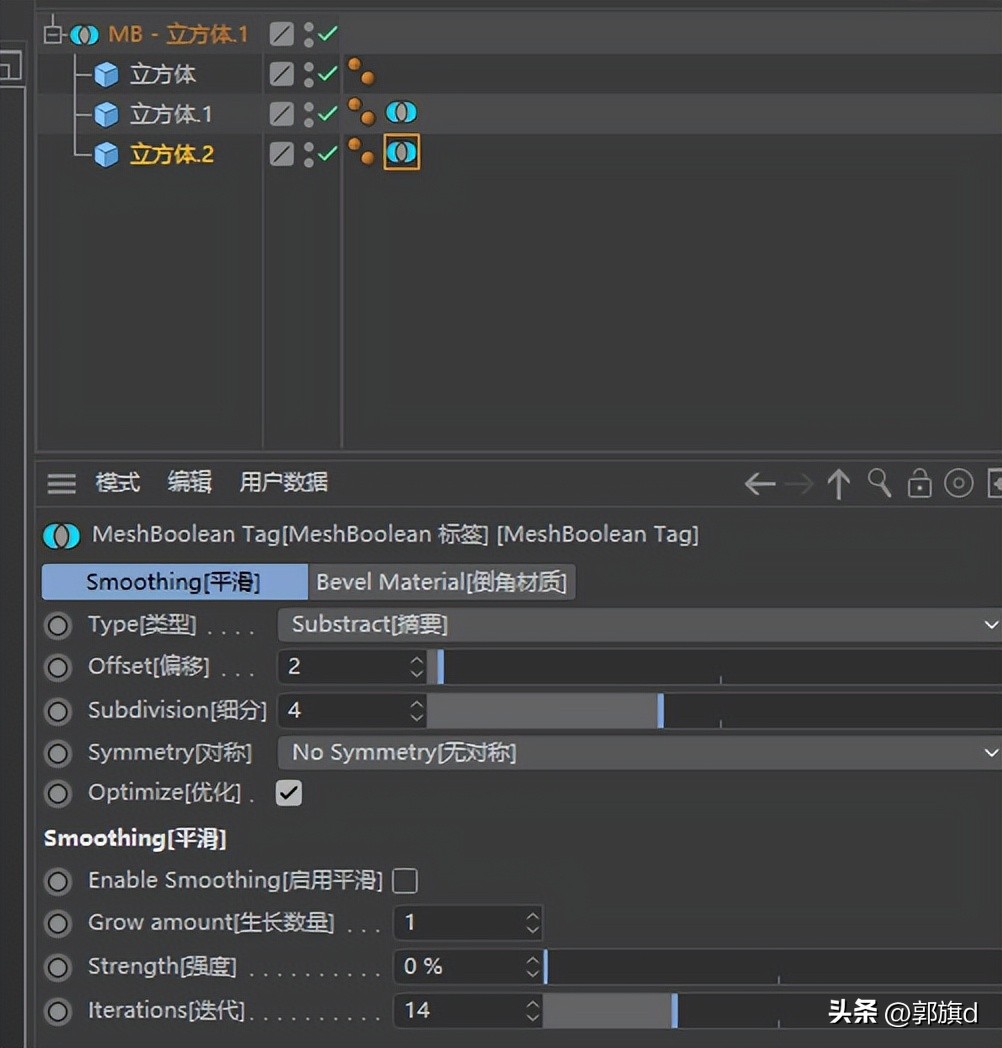Open the hamburger menu in Attribute Manager

pos(60,483)
